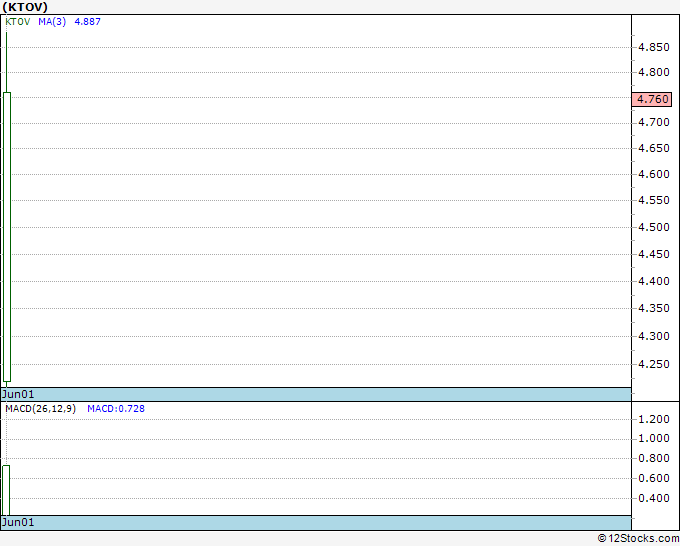This screenshot has height=546, width=680.
Task: Select the green KTOV legend label
Action: click(x=18, y=21)
